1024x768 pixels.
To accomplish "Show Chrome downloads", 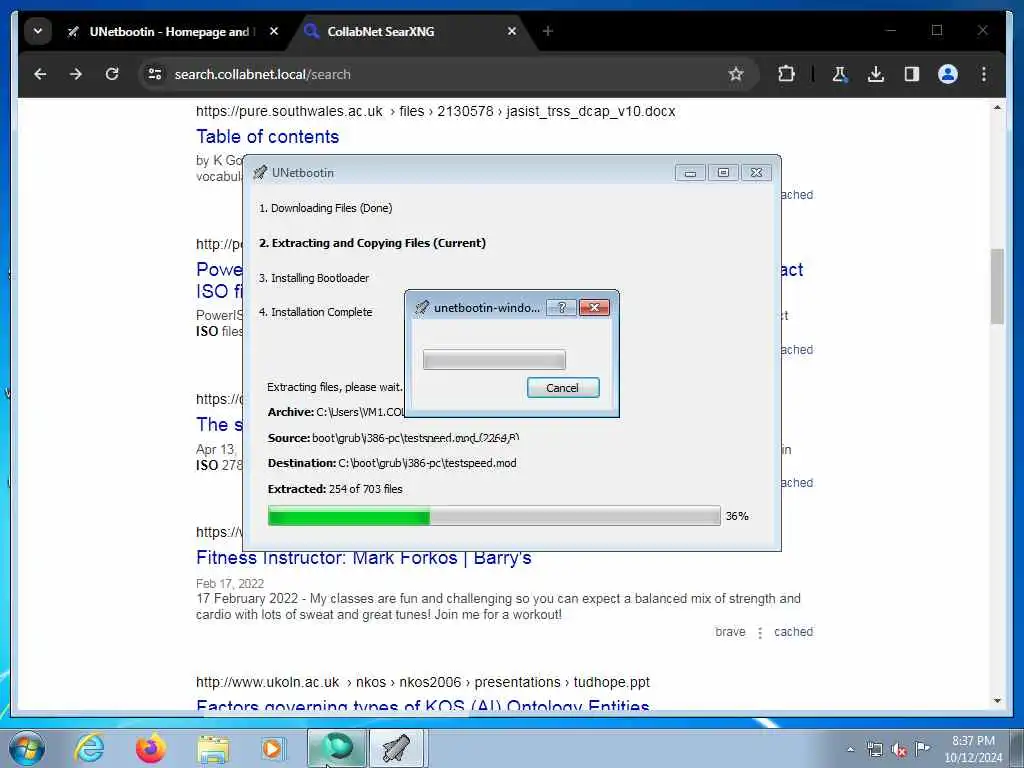I will [876, 74].
